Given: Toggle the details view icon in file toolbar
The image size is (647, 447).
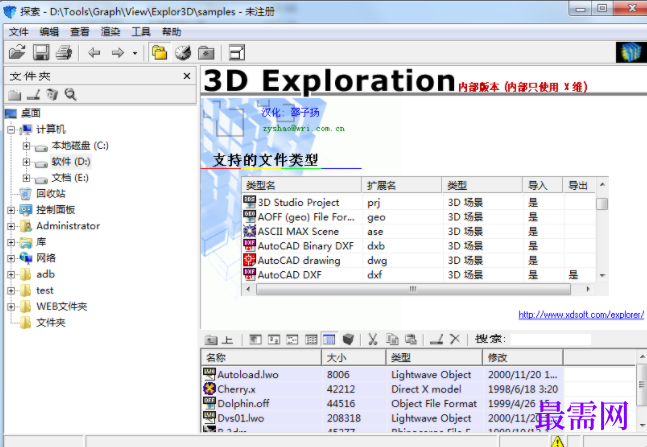Looking at the screenshot, I should [329, 339].
